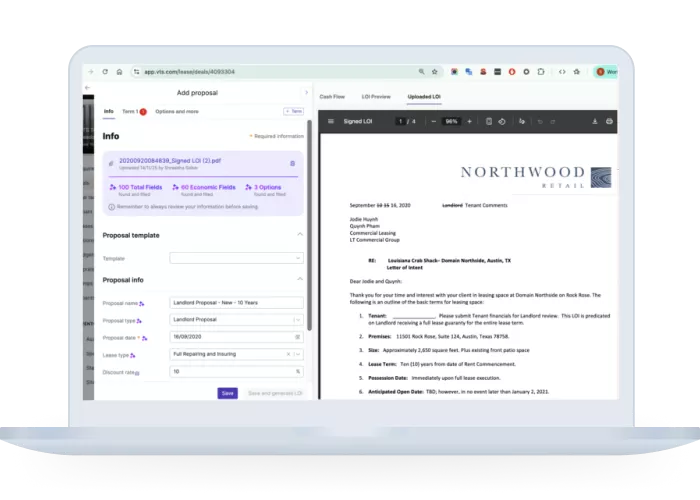Click the AI sparkle icon beside Proposal name
700x500 pixels.
click(x=142, y=304)
